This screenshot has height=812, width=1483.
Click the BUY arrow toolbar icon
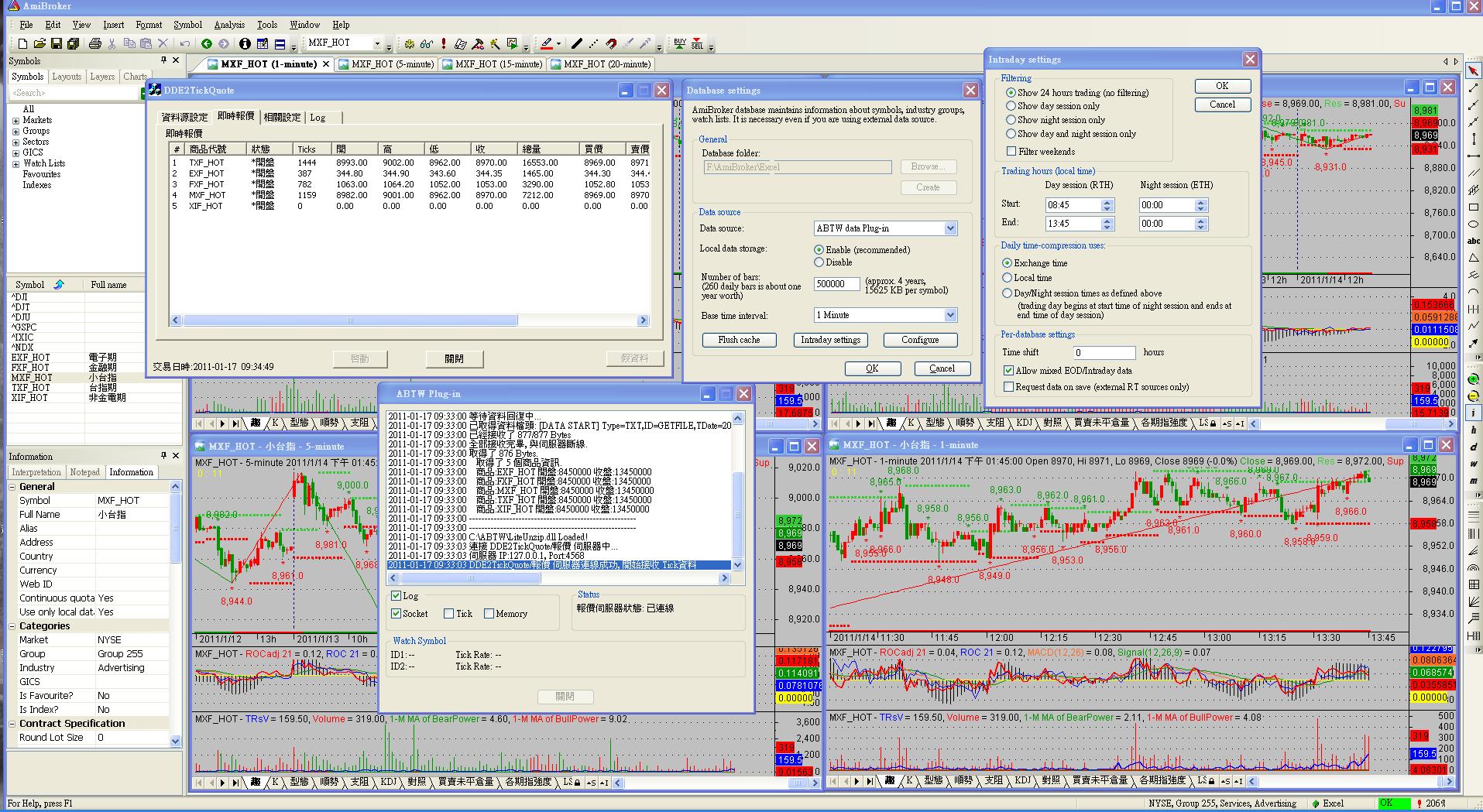(x=680, y=43)
